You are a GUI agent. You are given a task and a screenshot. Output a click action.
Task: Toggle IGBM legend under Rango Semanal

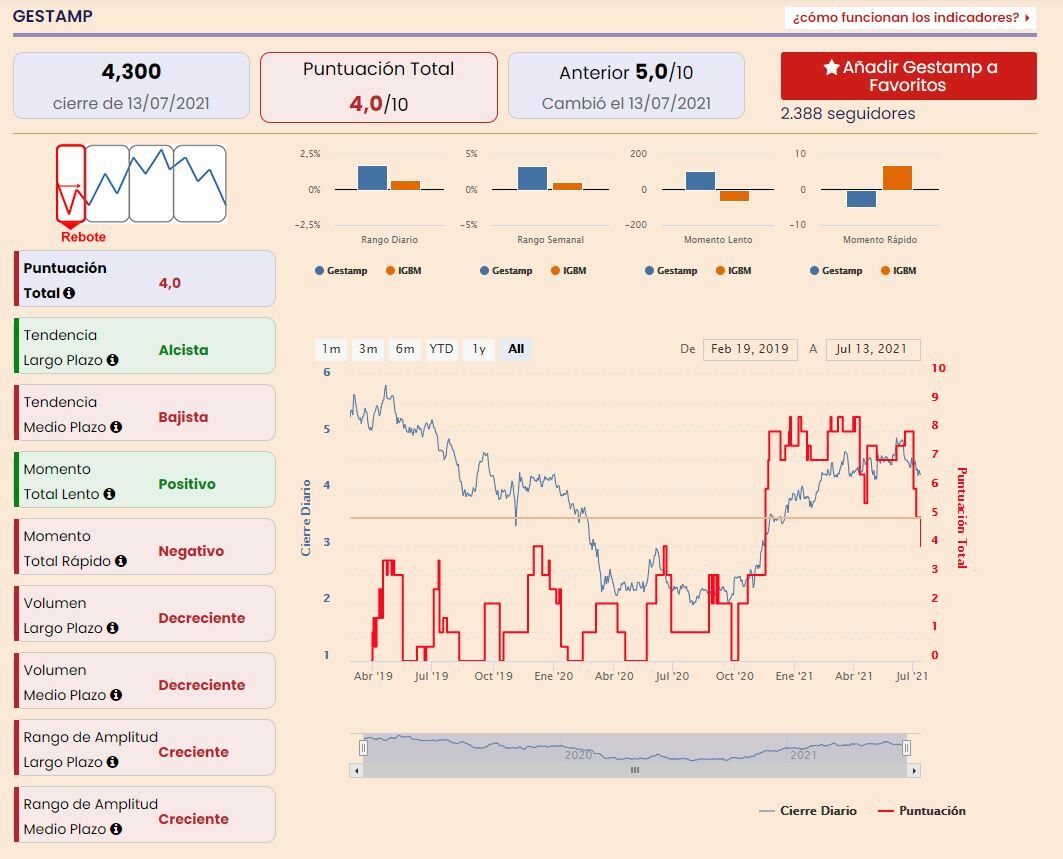pos(568,271)
